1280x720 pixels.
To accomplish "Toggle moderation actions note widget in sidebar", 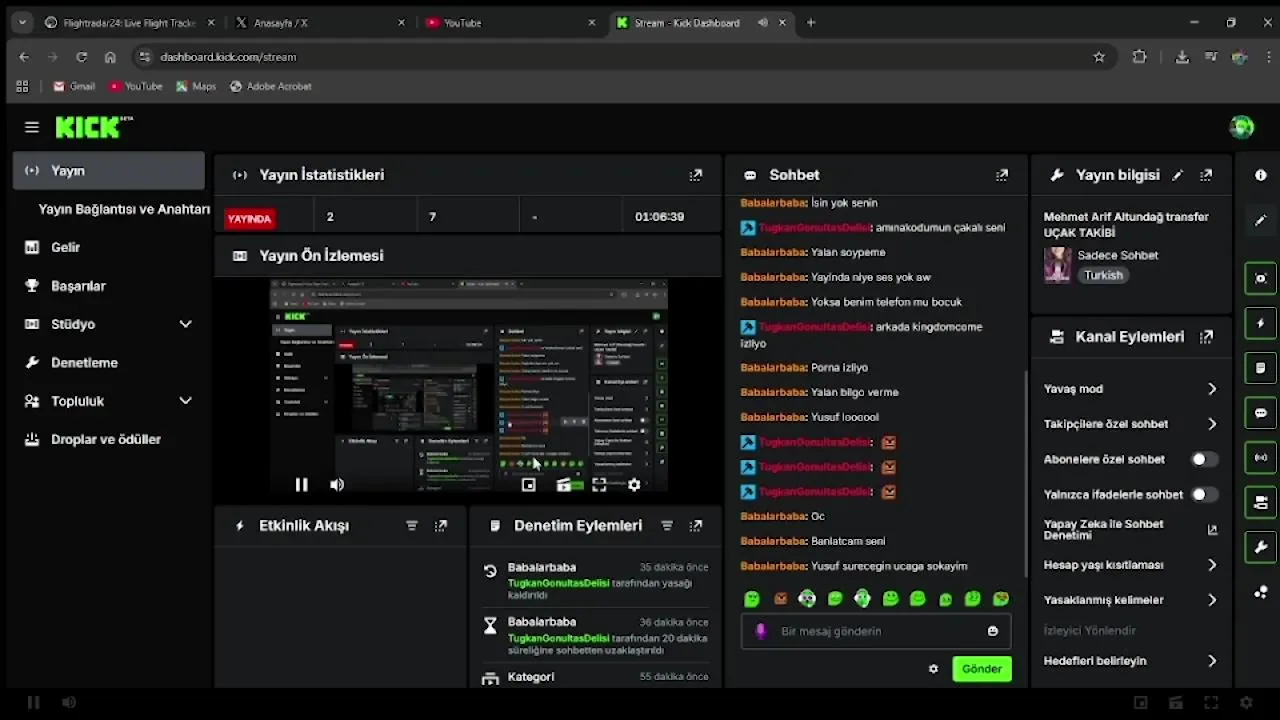I will (1260, 368).
